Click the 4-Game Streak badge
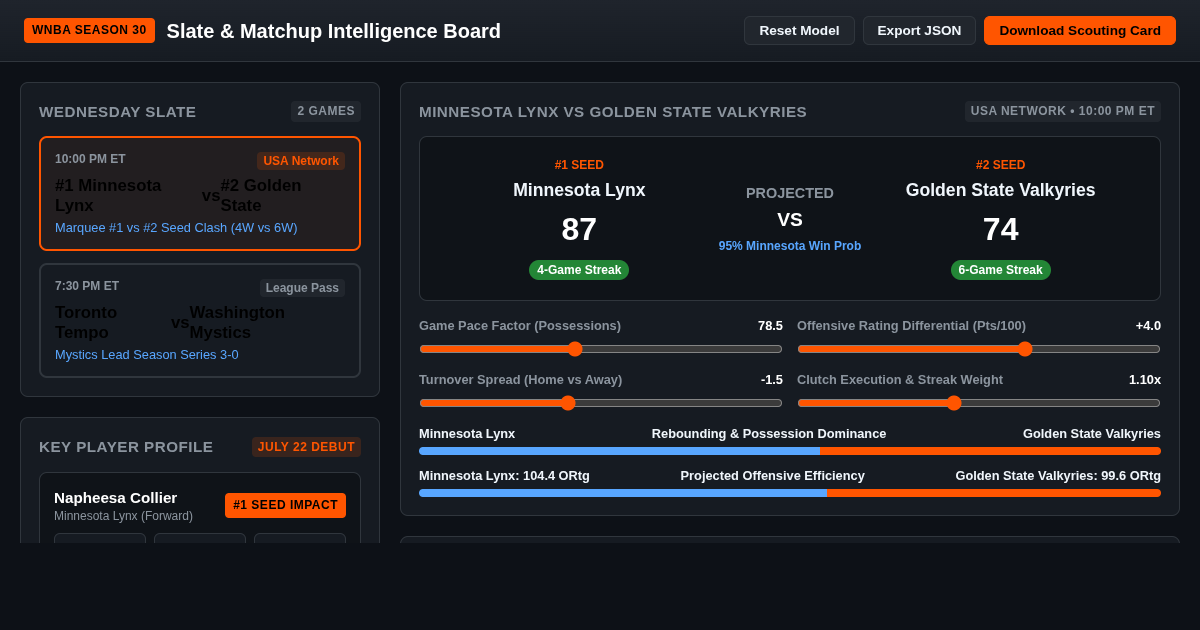Viewport: 1200px width, 630px height. [579, 270]
